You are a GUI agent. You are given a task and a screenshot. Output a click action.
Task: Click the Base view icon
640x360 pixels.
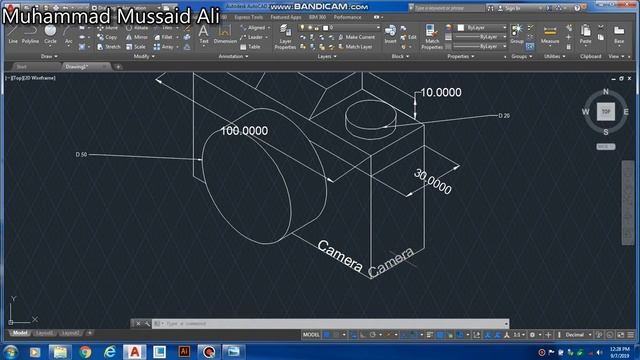point(619,34)
